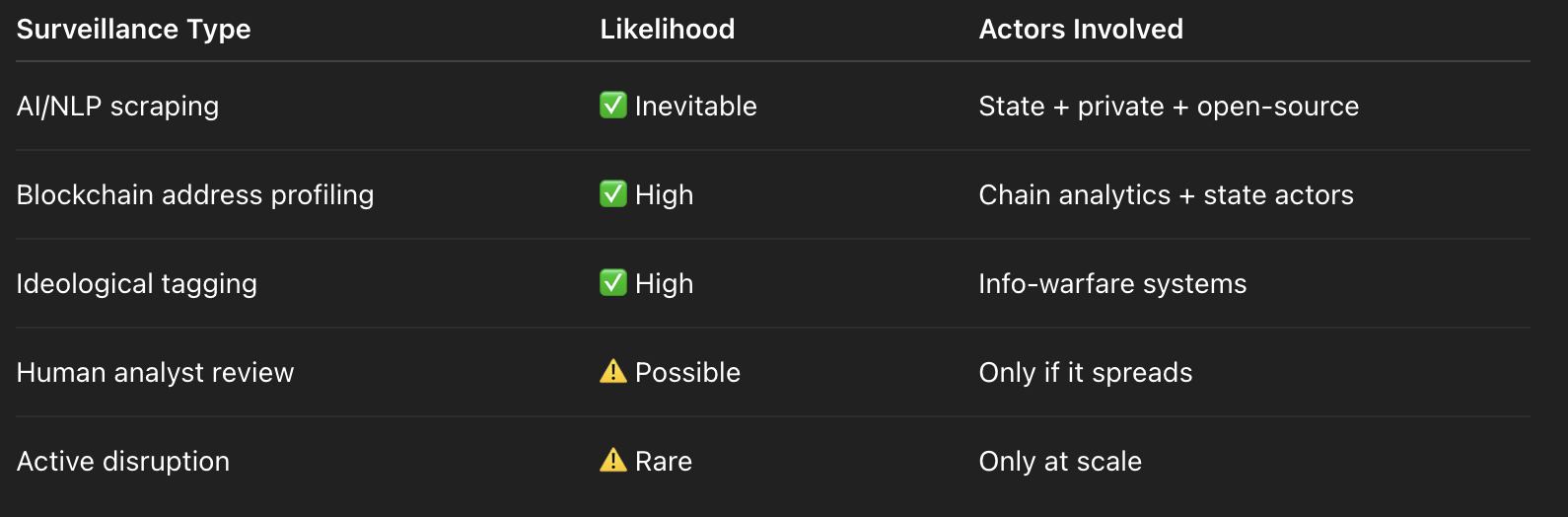
Task: Click the word Inevitable
Action: 696,107
